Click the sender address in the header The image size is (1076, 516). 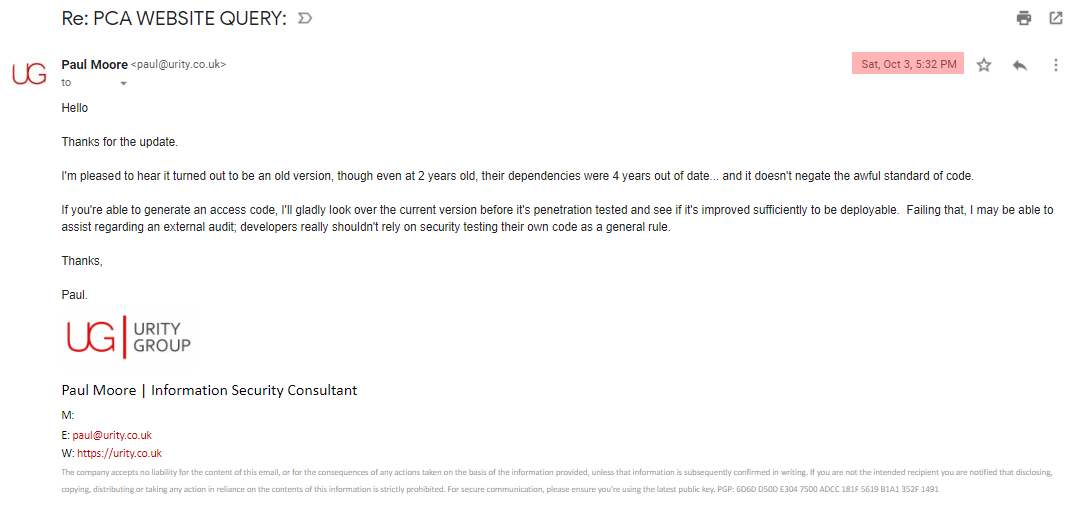click(179, 65)
